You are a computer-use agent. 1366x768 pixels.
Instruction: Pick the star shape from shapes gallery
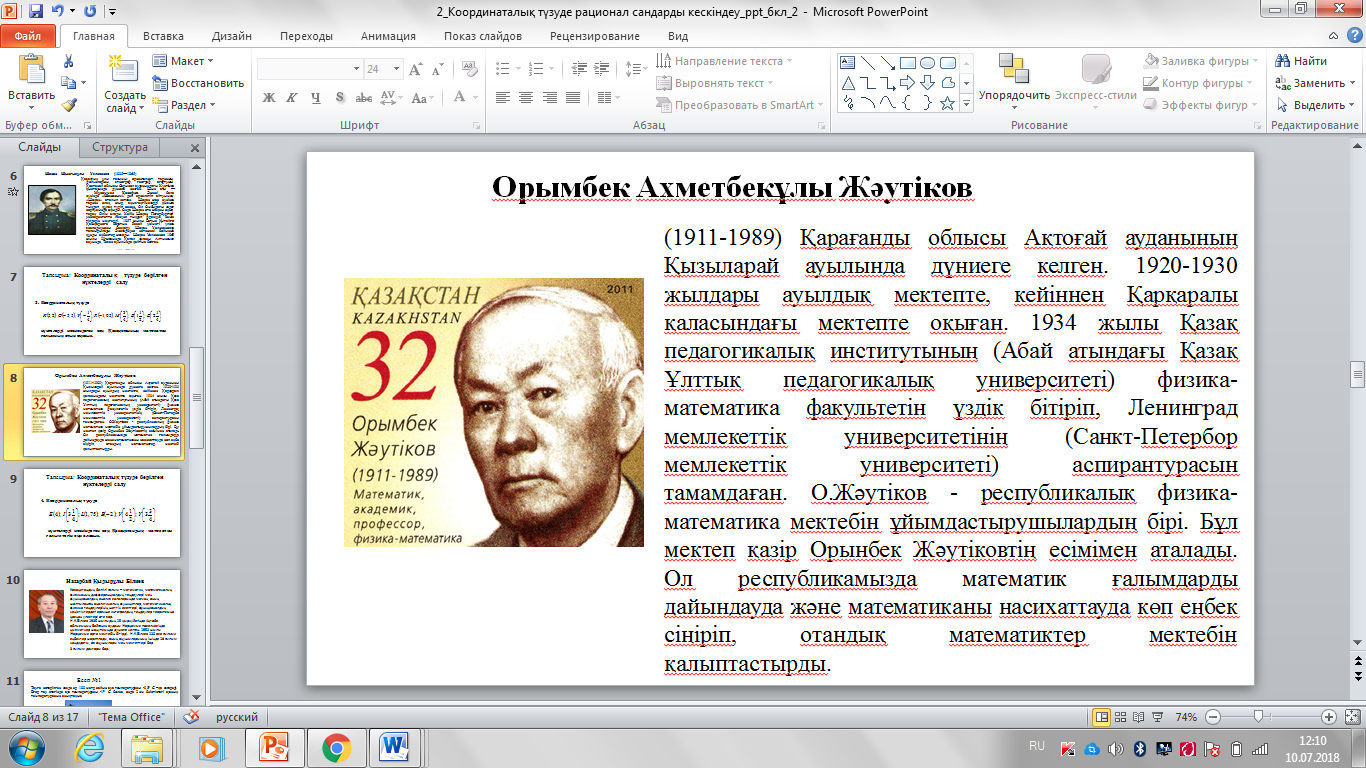tap(947, 101)
